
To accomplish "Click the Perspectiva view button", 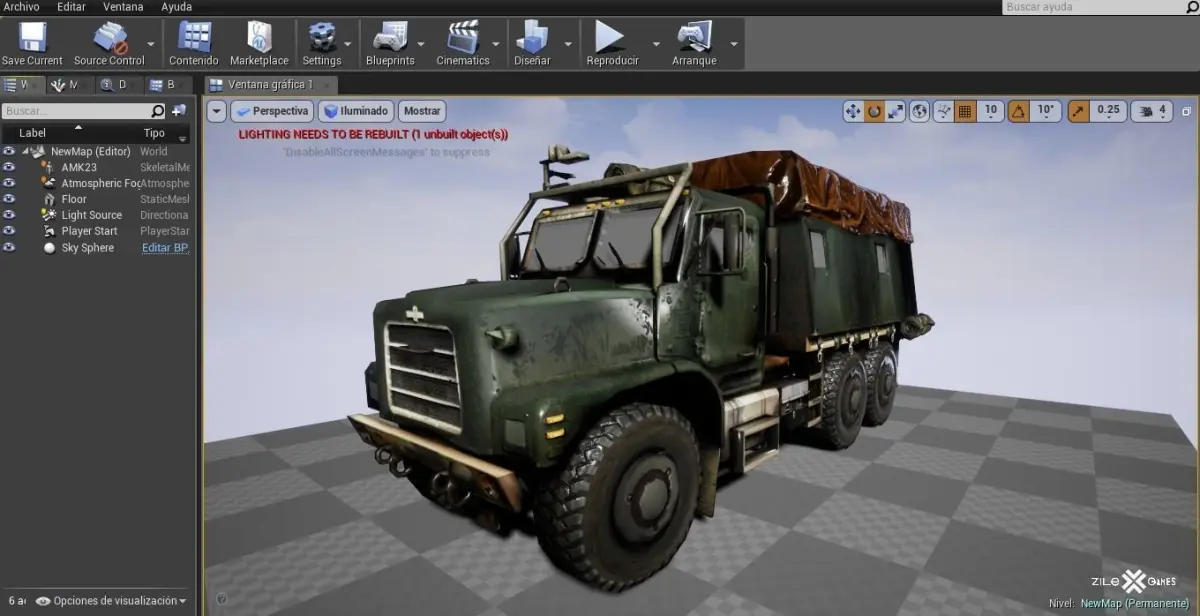I will point(272,111).
